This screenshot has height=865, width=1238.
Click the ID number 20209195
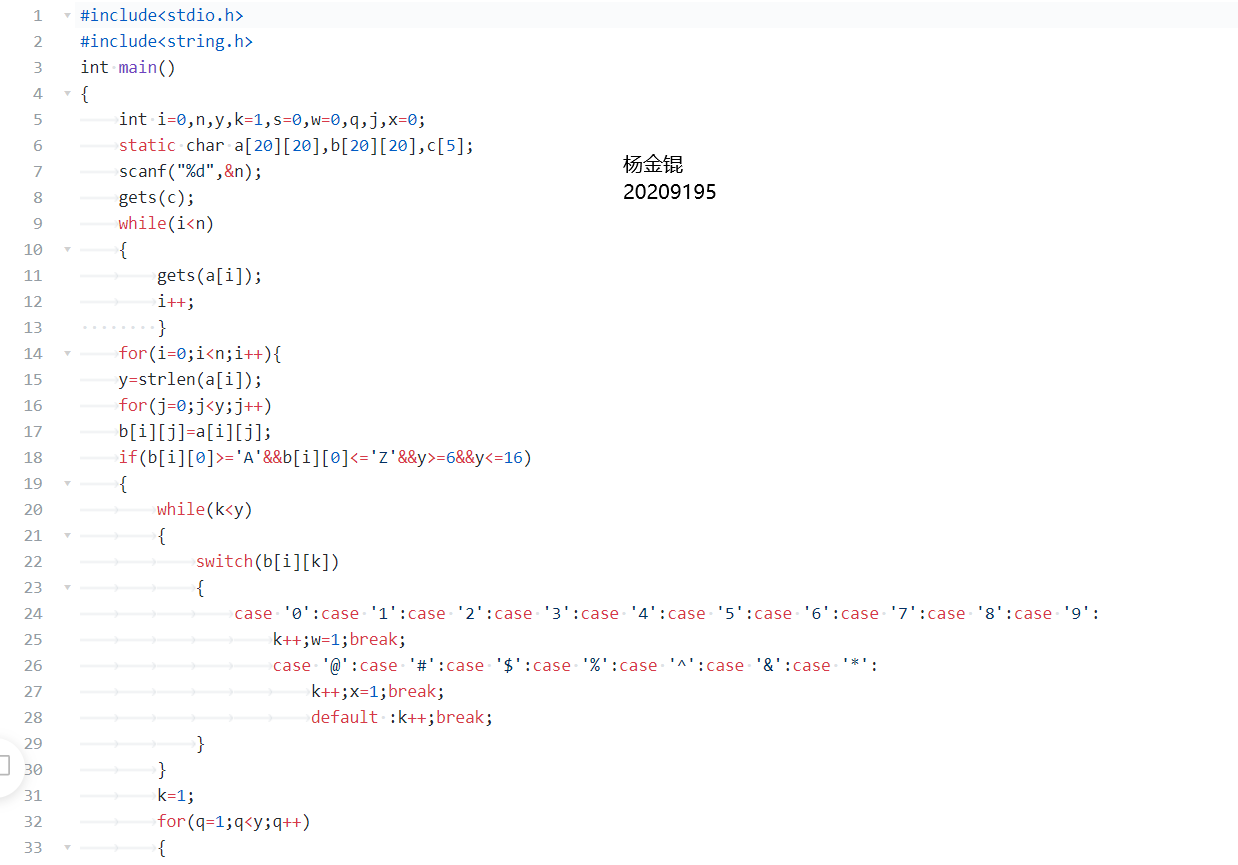click(x=669, y=192)
